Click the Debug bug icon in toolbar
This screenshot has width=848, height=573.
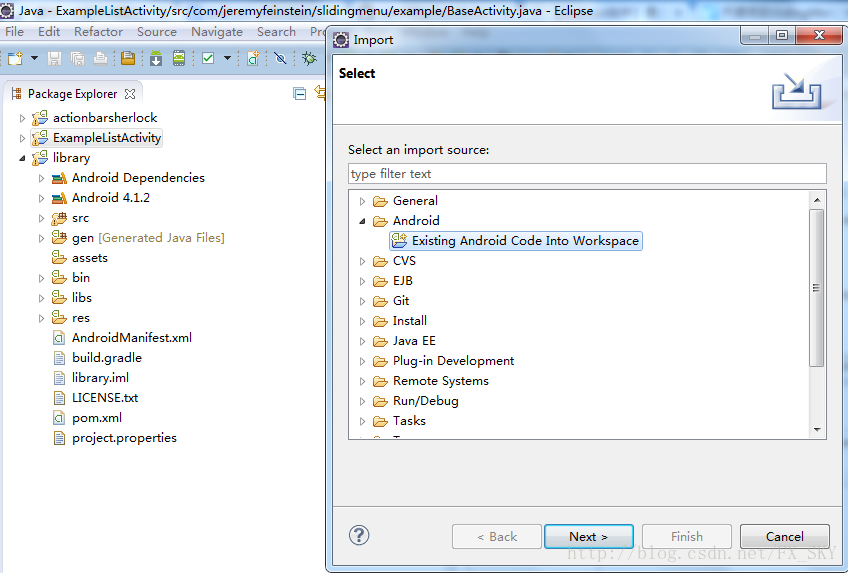(x=308, y=58)
